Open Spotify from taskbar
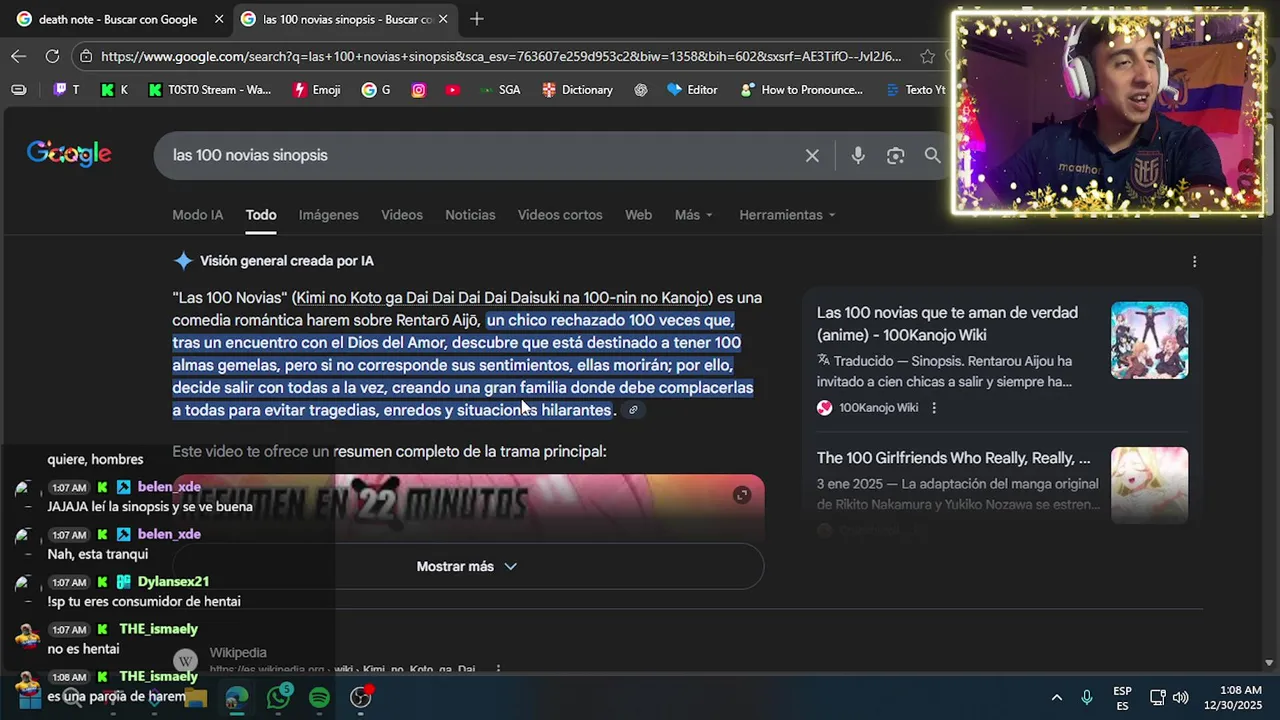 [x=319, y=698]
